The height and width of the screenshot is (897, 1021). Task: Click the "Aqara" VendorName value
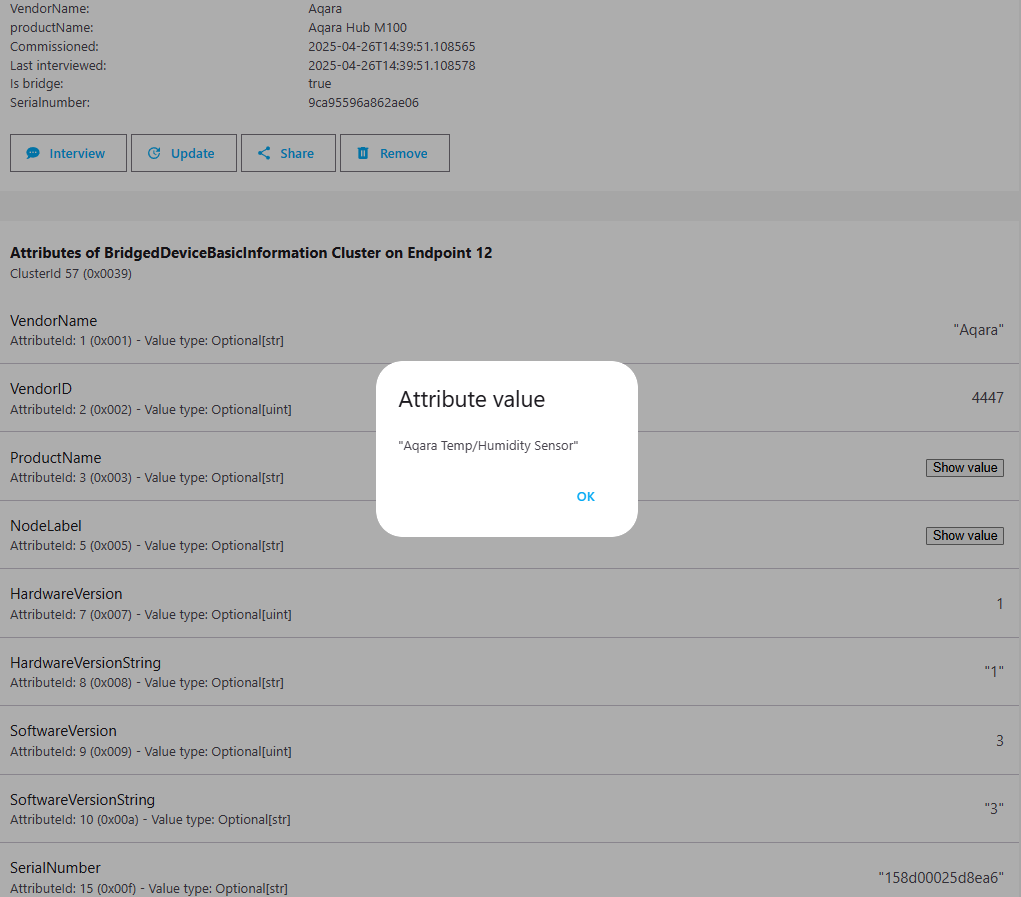coord(978,329)
